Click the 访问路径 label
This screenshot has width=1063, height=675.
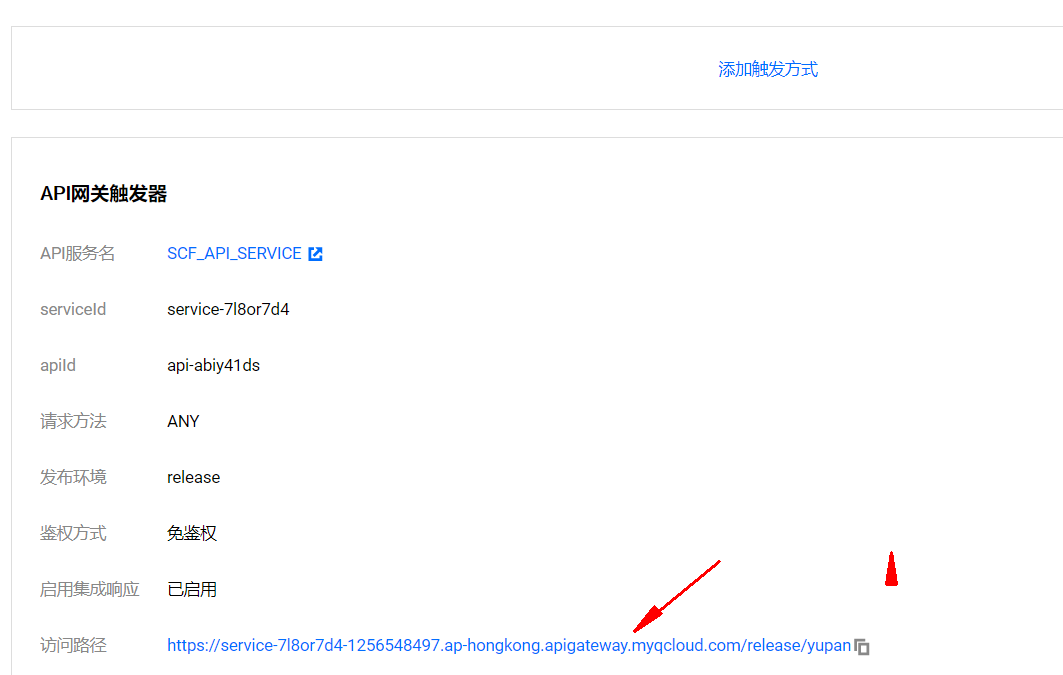coord(73,646)
